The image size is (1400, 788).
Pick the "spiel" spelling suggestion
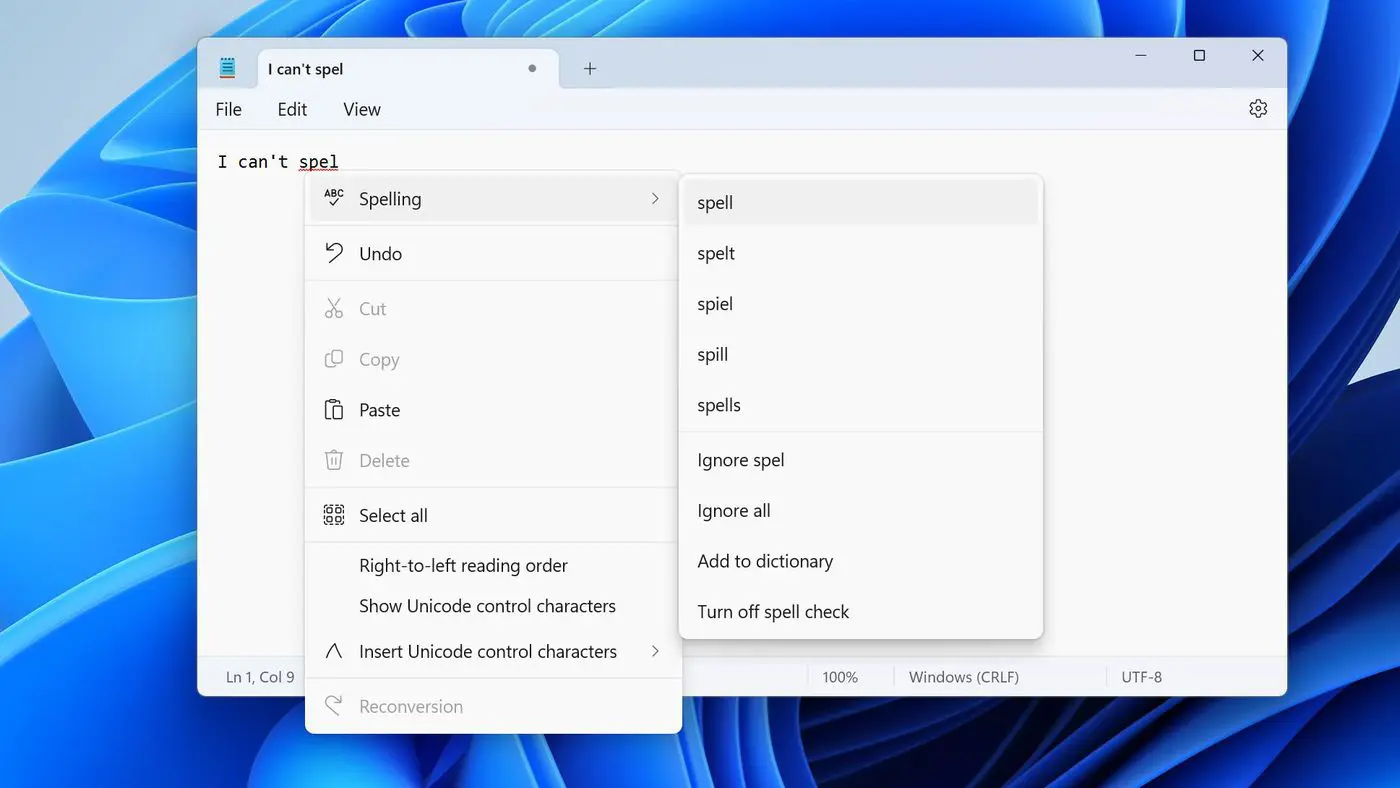pyautogui.click(x=861, y=304)
